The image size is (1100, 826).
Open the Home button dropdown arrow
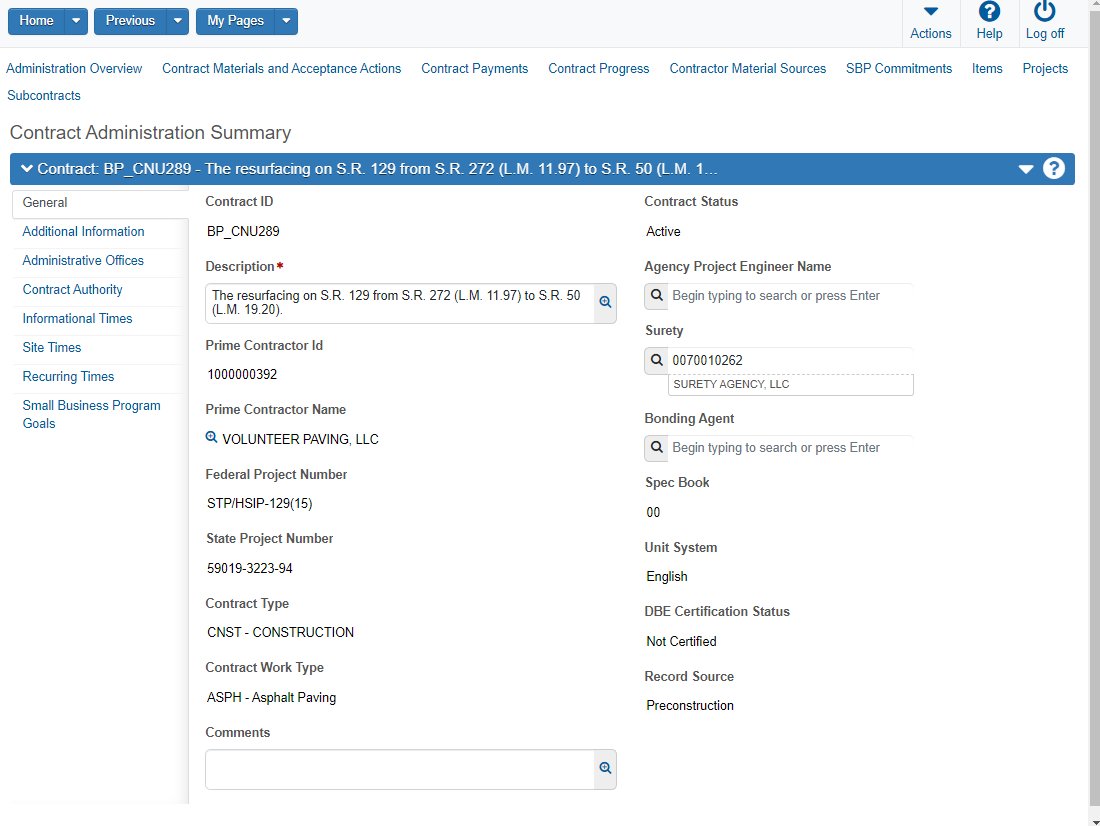pos(76,21)
